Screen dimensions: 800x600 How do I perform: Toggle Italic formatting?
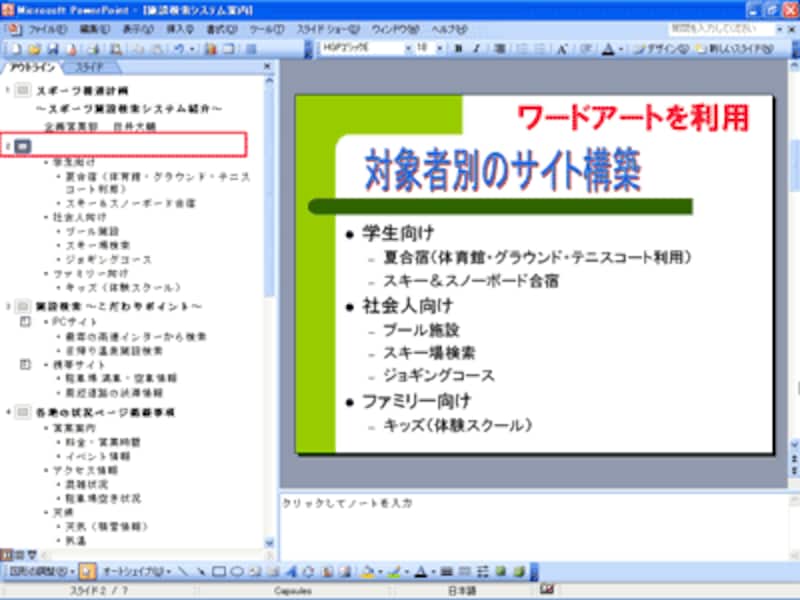475,48
